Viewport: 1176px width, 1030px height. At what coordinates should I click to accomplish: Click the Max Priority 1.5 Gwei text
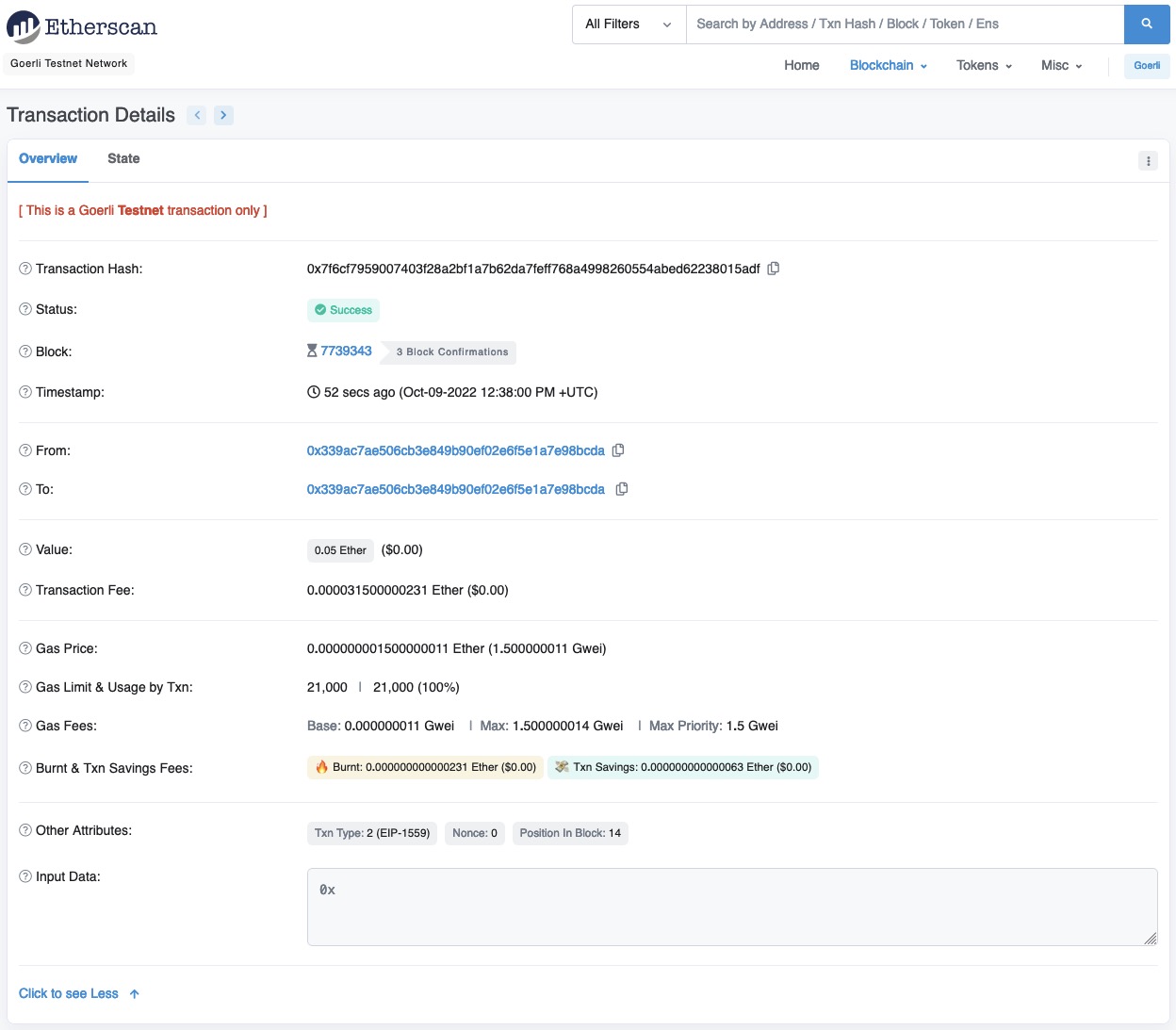pos(713,726)
